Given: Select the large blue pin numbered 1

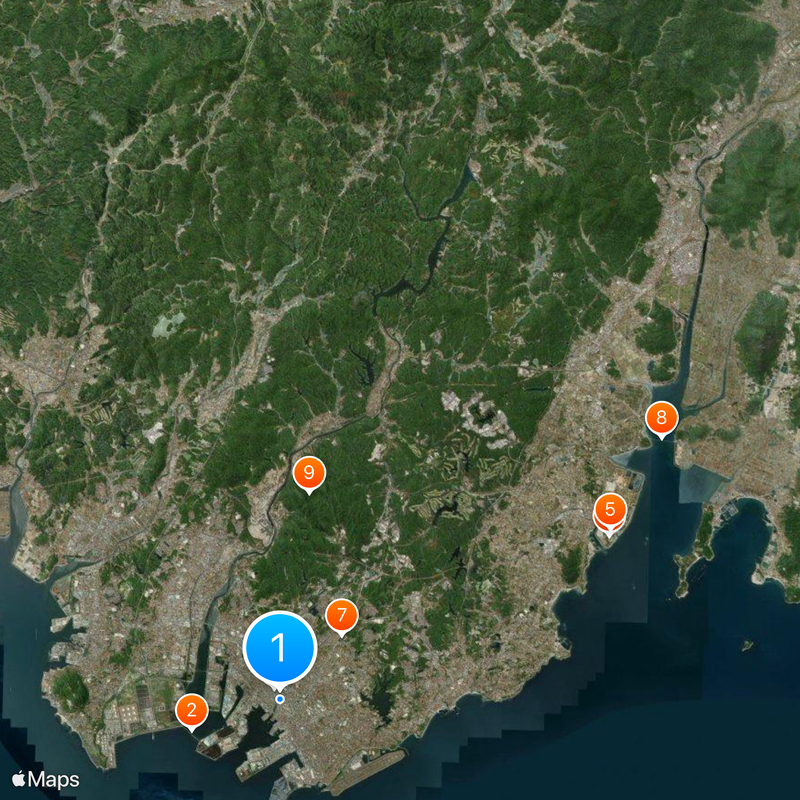Looking at the screenshot, I should (x=280, y=647).
